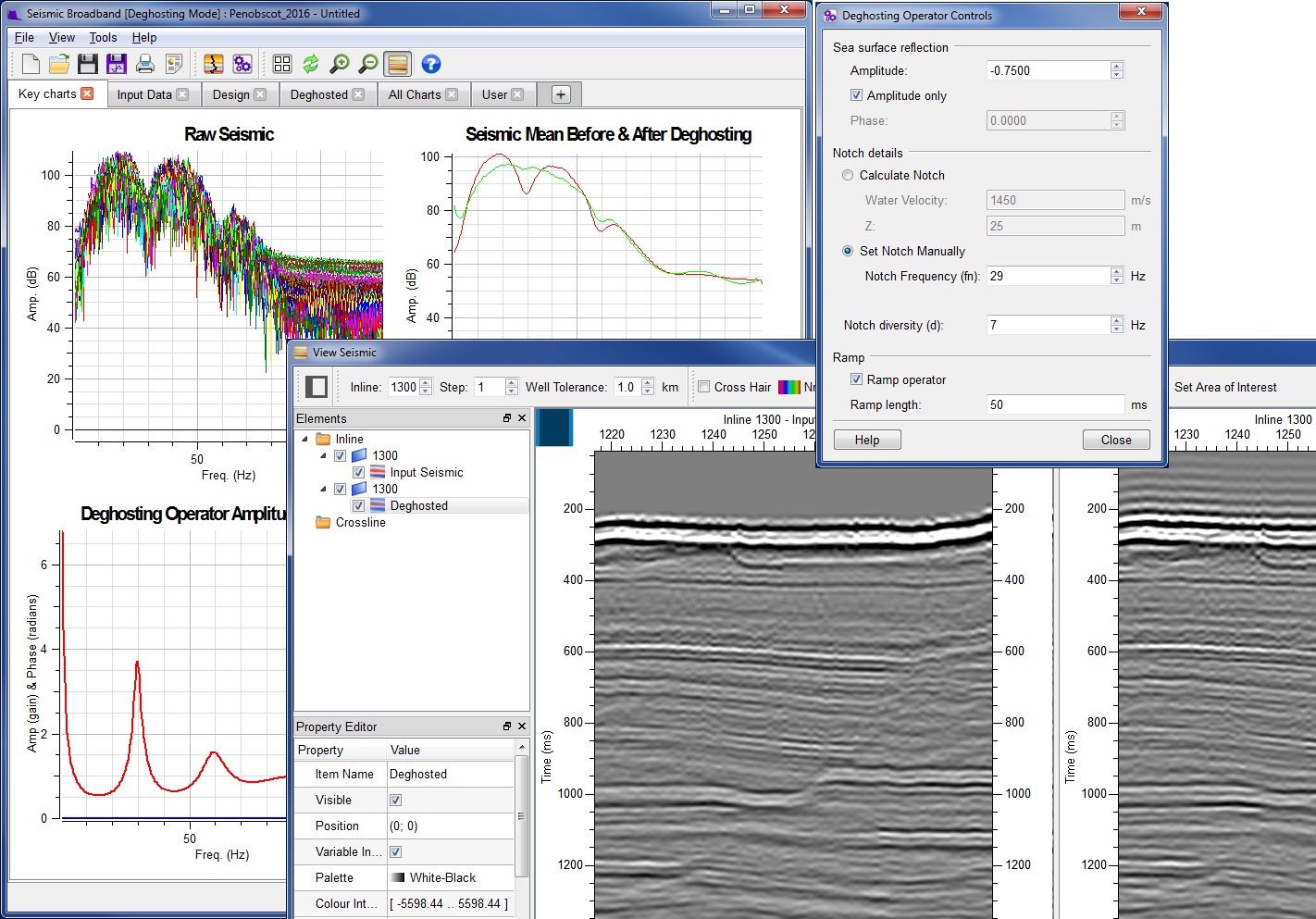
Task: Add a new chart tab with plus button
Action: (560, 94)
